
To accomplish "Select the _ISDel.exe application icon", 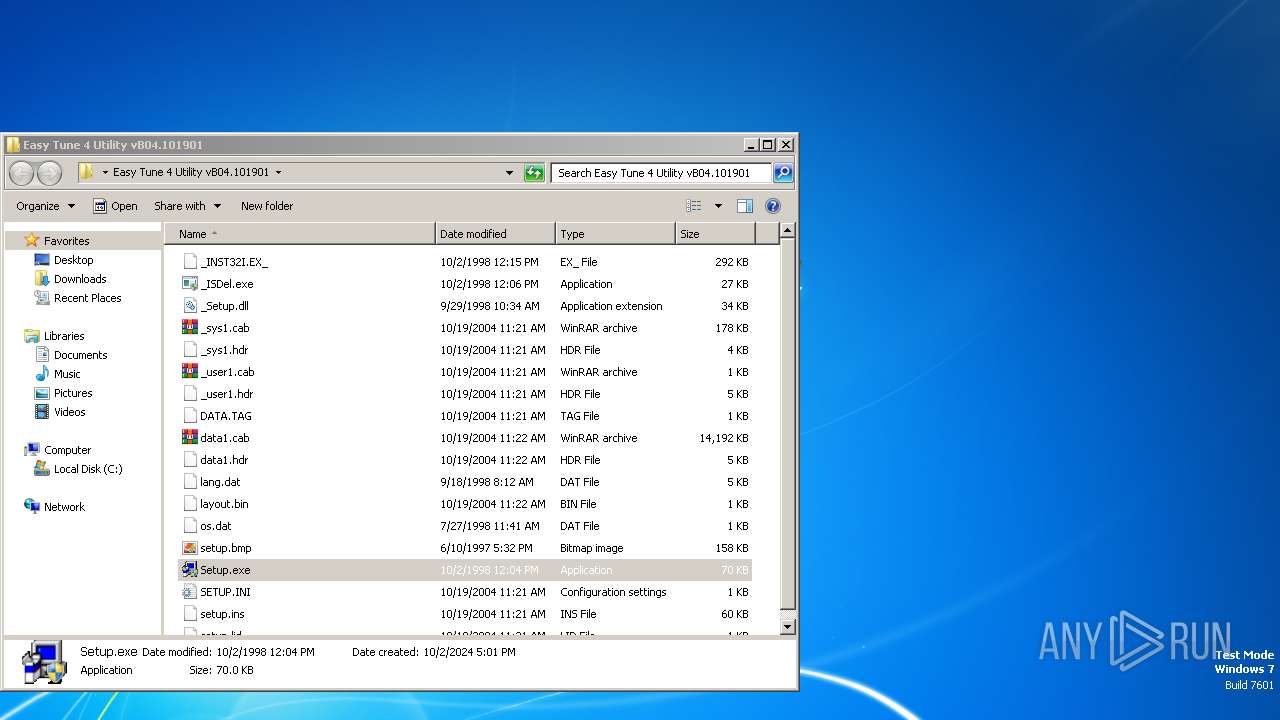I will click(x=190, y=284).
